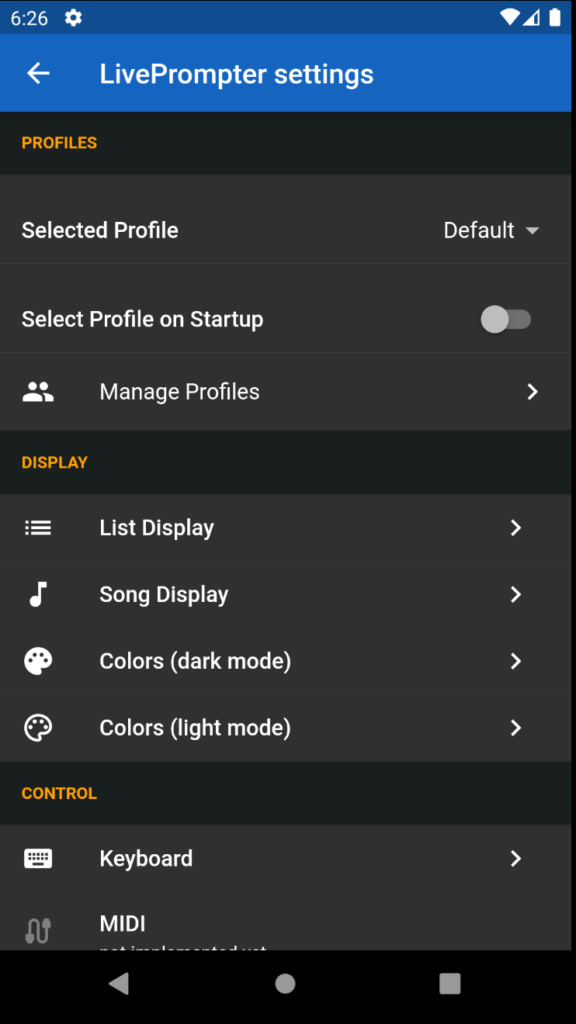This screenshot has width=576, height=1024.
Task: Tap the Android recent apps square button
Action: (450, 984)
